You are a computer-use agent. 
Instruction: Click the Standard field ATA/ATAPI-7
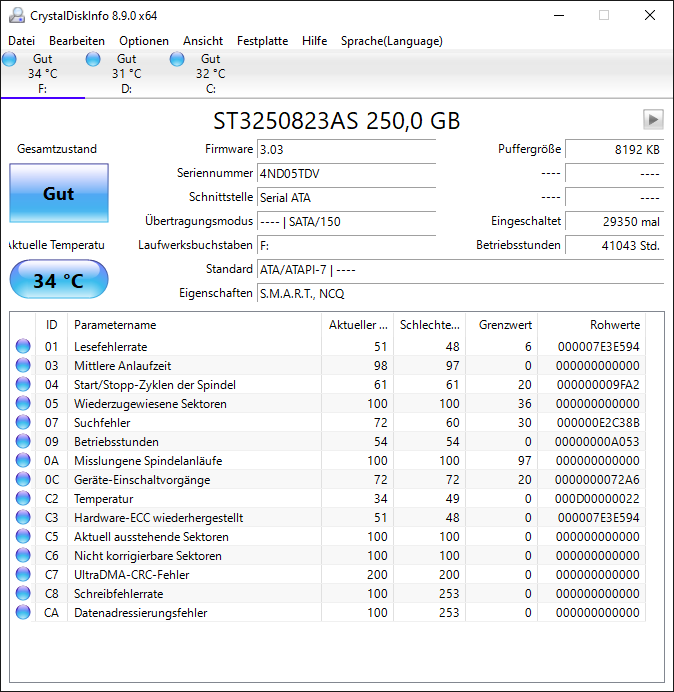pos(460,269)
